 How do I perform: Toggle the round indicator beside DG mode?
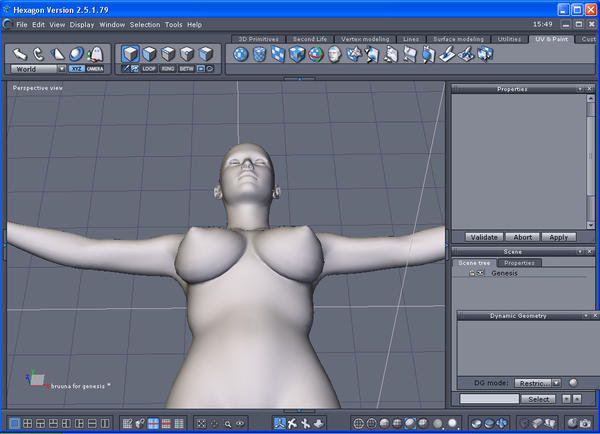(x=573, y=383)
